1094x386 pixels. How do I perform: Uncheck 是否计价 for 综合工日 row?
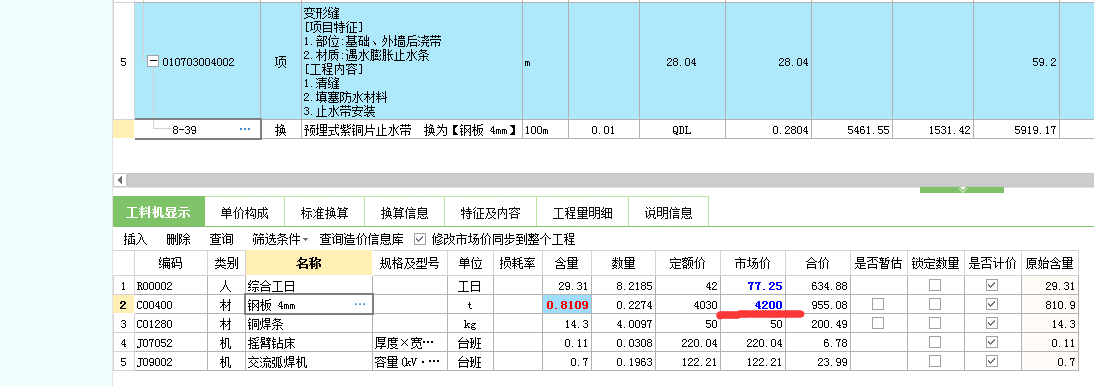(x=992, y=285)
